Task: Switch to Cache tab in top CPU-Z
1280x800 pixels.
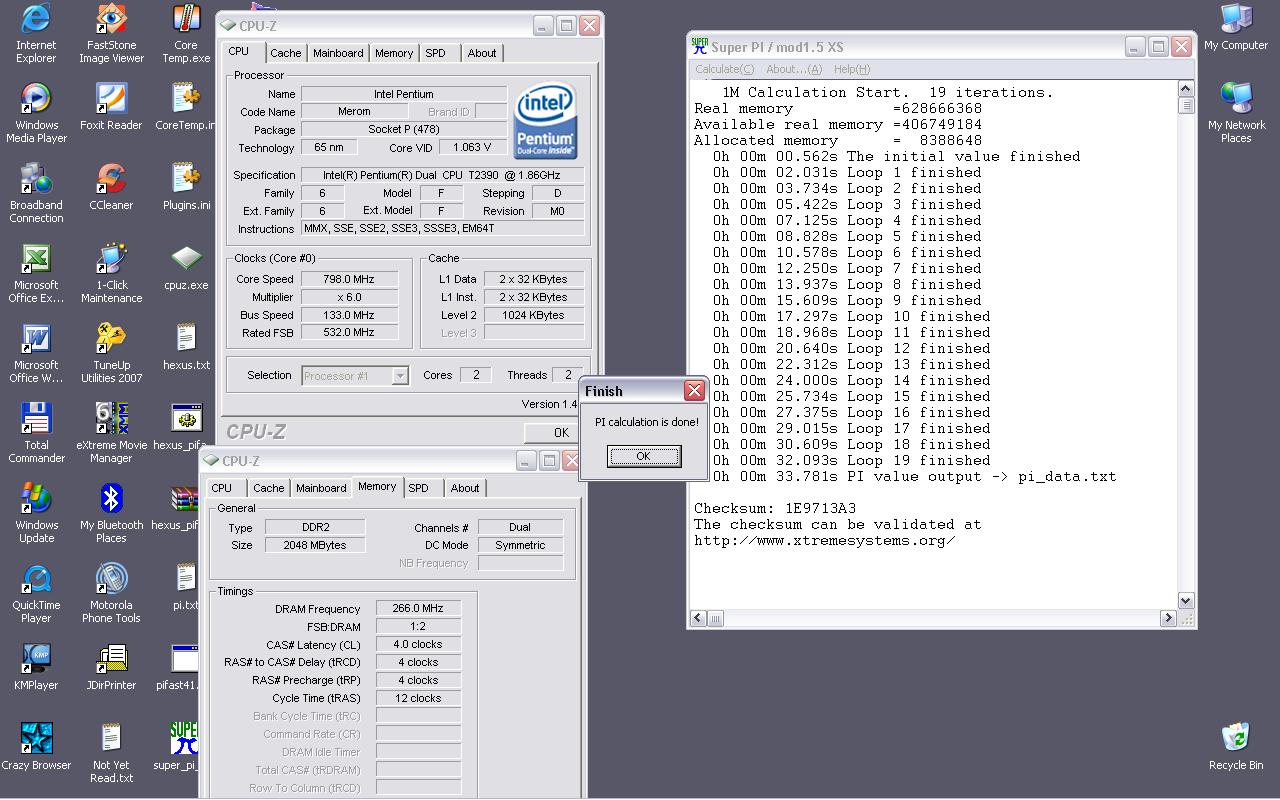Action: (x=286, y=53)
